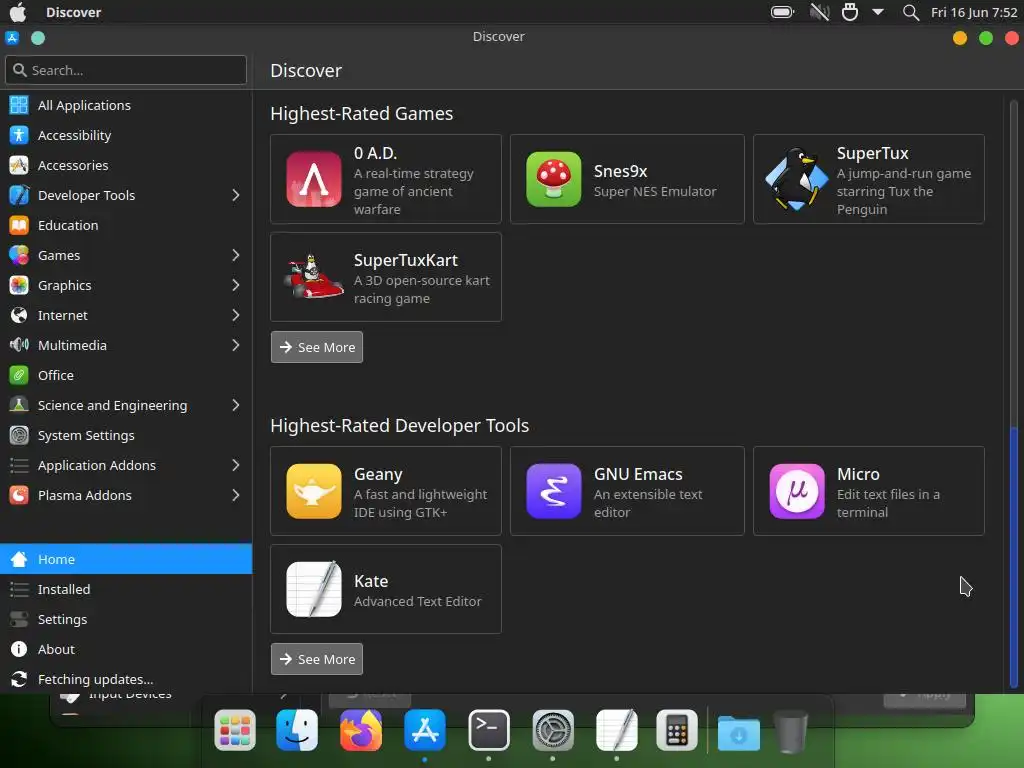The width and height of the screenshot is (1024, 768).
Task: Go to the Home page
Action: tap(126, 559)
